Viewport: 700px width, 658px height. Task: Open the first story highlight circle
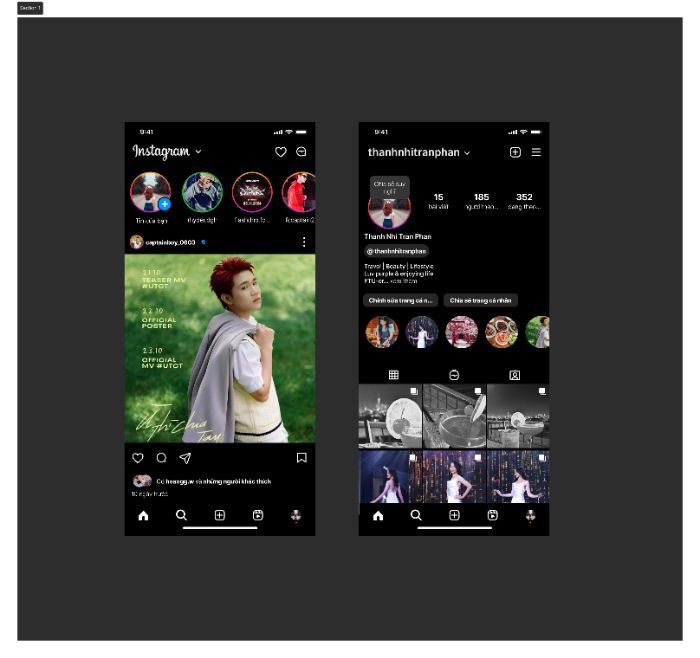(382, 332)
